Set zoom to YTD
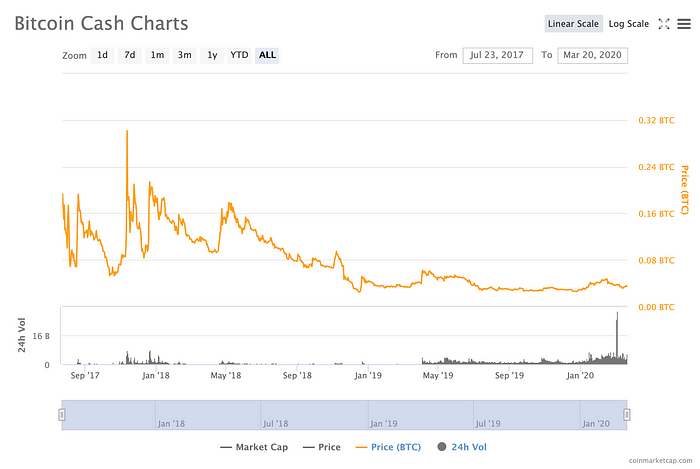700x469 pixels. point(239,55)
